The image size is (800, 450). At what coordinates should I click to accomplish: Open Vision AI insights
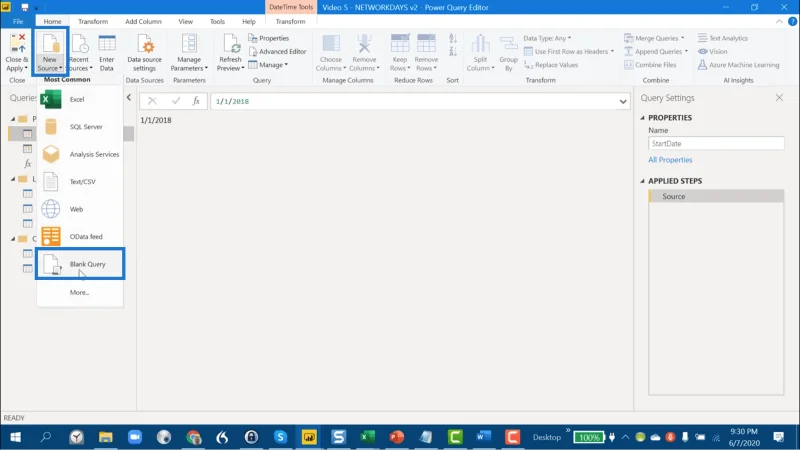click(x=713, y=52)
